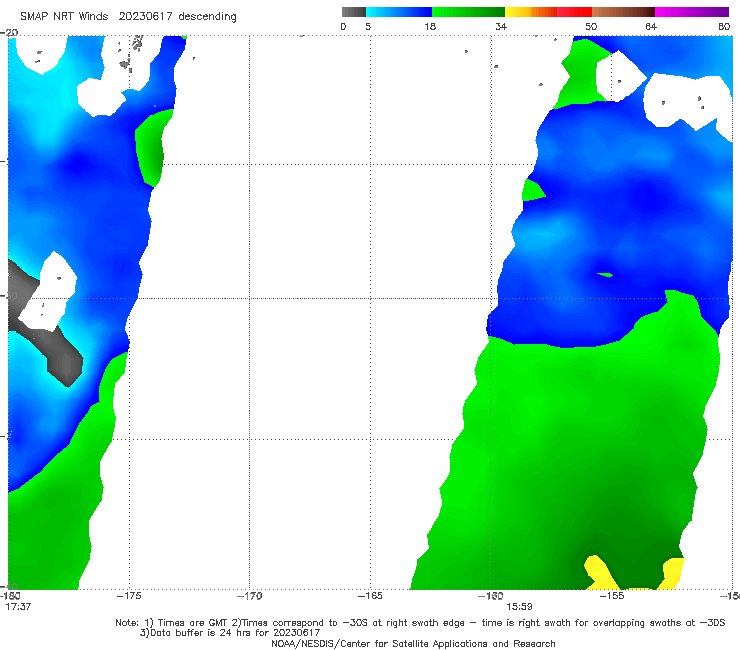Click the 'Times are GMT' note line
This screenshot has width=740, height=650.
(x=420, y=623)
